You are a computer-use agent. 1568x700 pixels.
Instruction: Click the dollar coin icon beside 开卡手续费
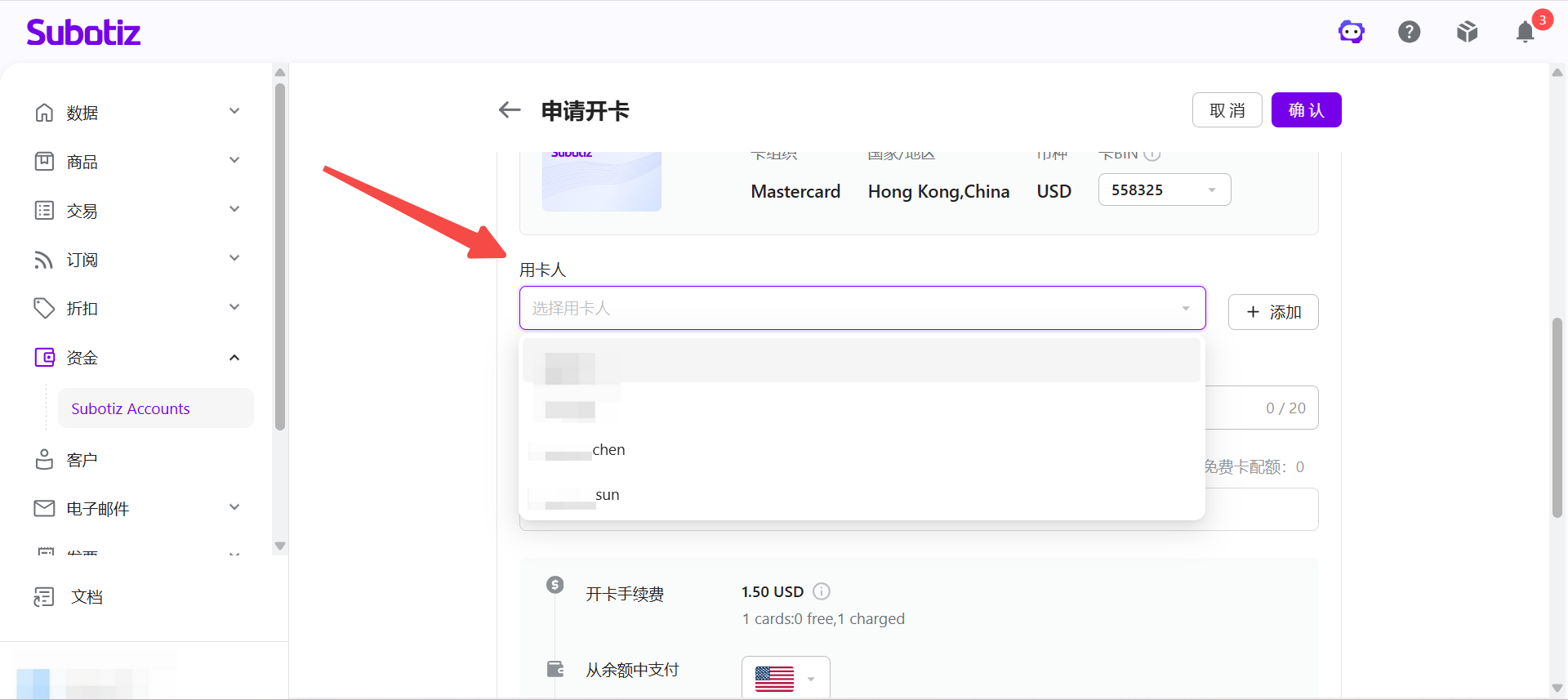coord(555,585)
